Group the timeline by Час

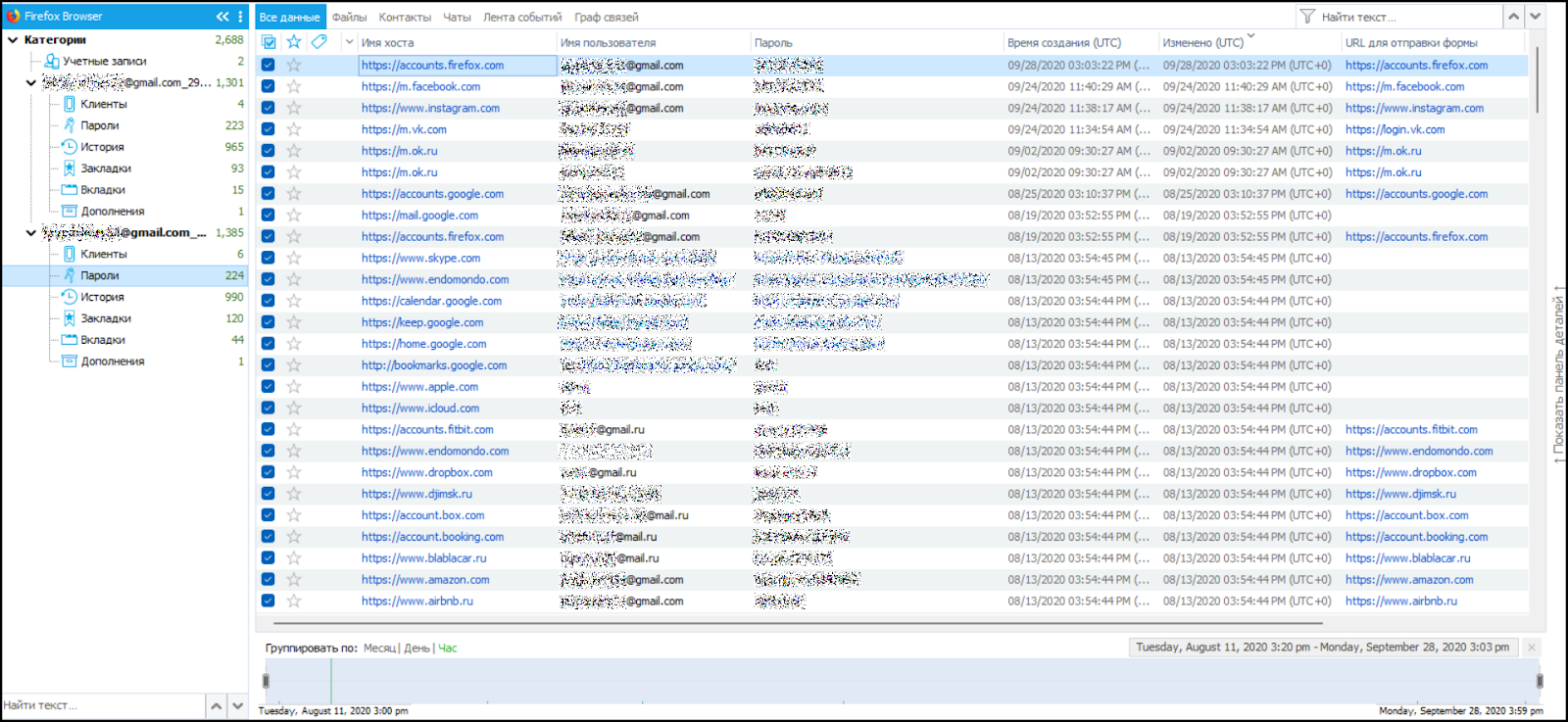click(448, 649)
